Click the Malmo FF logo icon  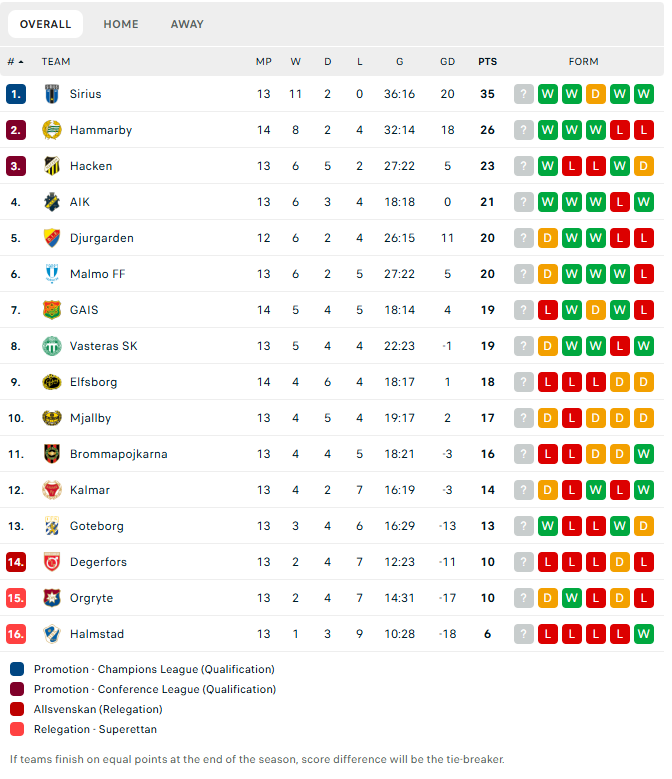(52, 274)
